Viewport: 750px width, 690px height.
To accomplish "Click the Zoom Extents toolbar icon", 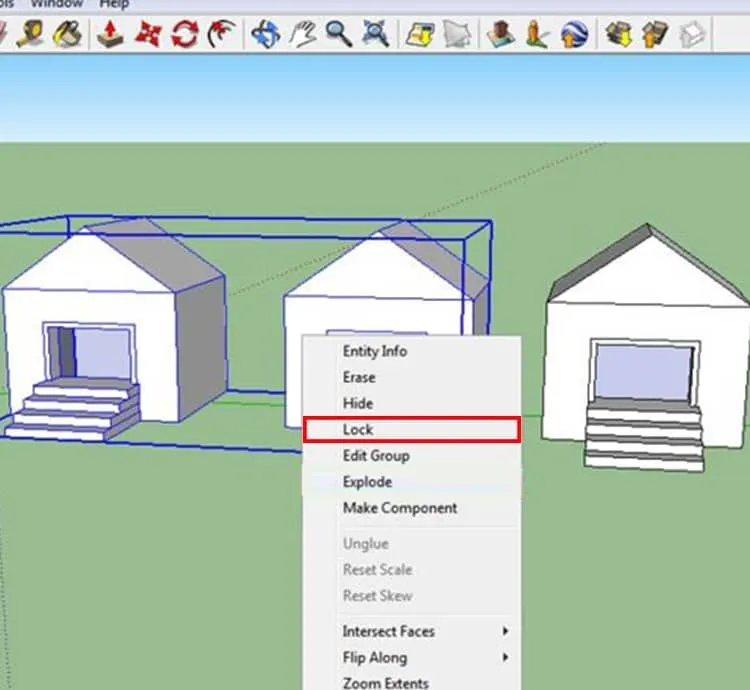I will (375, 34).
